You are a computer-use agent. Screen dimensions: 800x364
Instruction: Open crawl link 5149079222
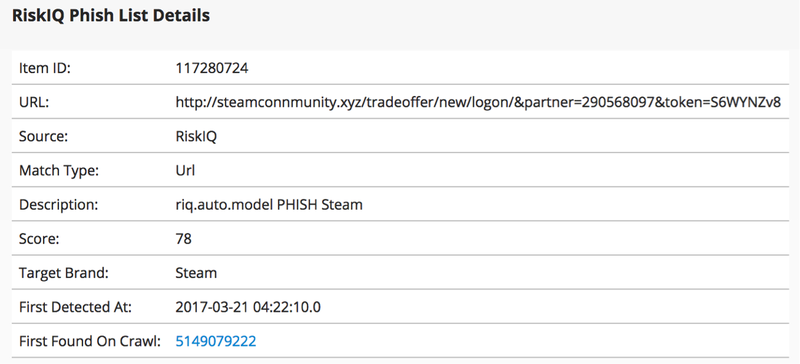tap(216, 341)
